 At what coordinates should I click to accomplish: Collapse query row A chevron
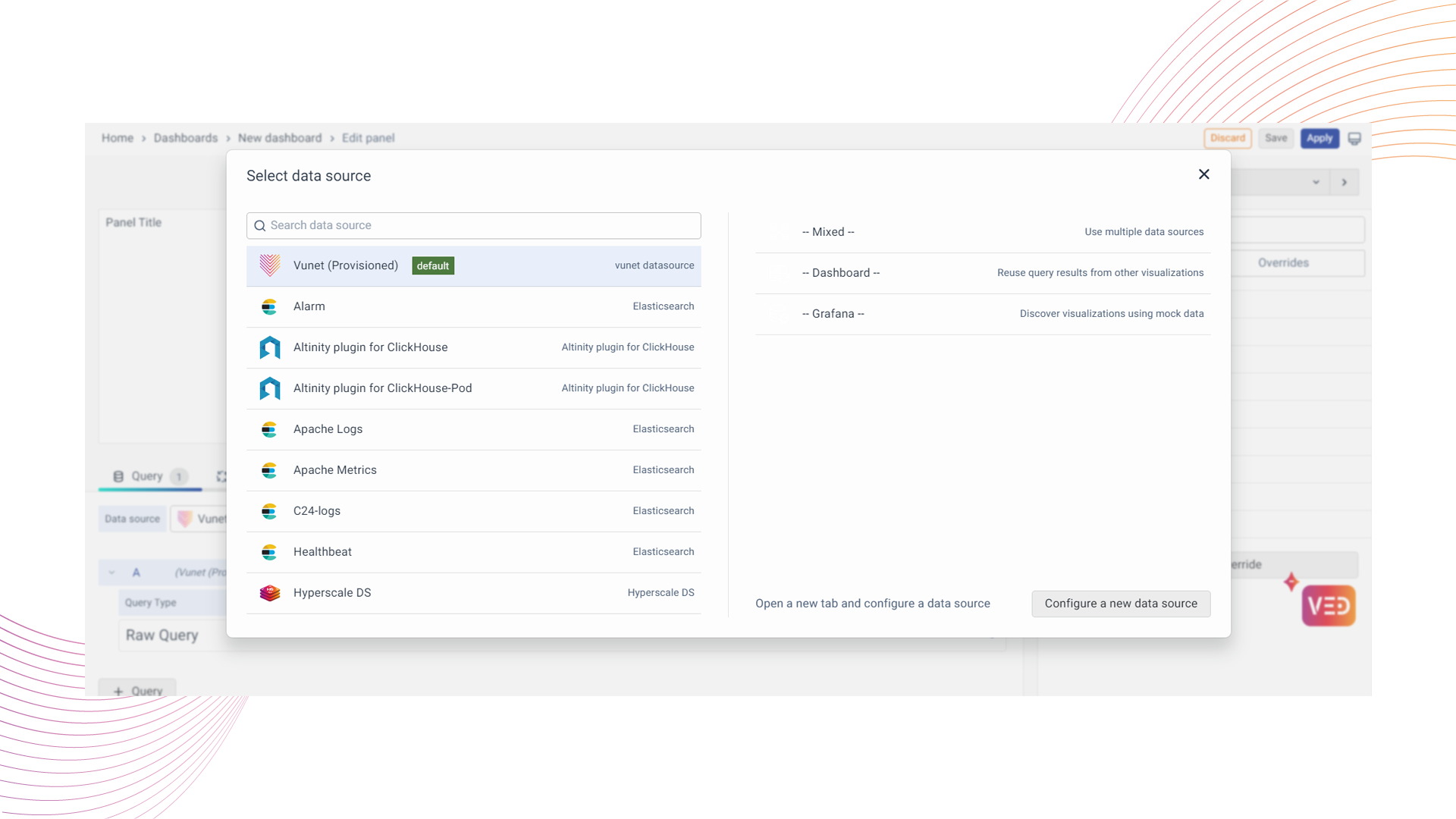coord(112,573)
